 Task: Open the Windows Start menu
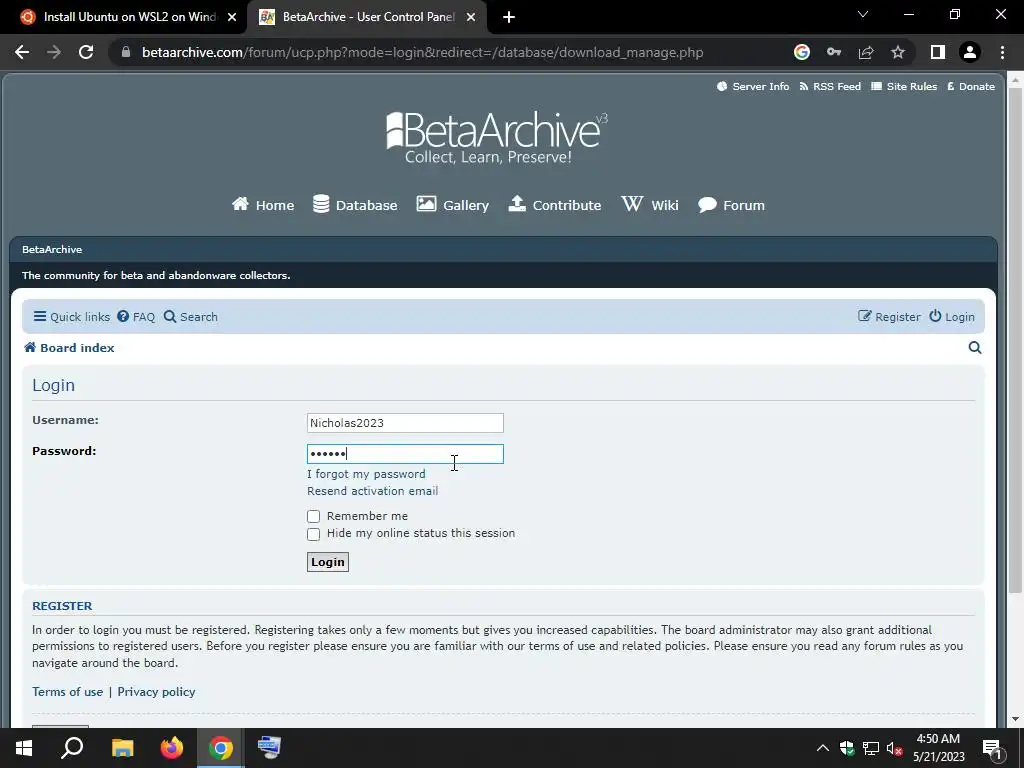24,748
